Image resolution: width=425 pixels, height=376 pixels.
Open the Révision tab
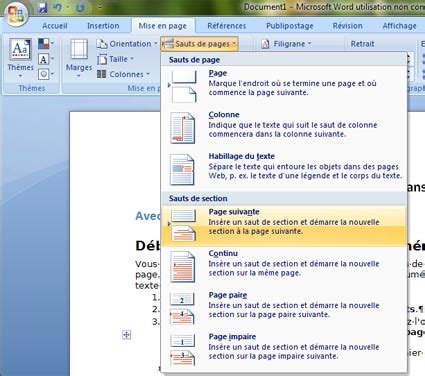coord(347,26)
